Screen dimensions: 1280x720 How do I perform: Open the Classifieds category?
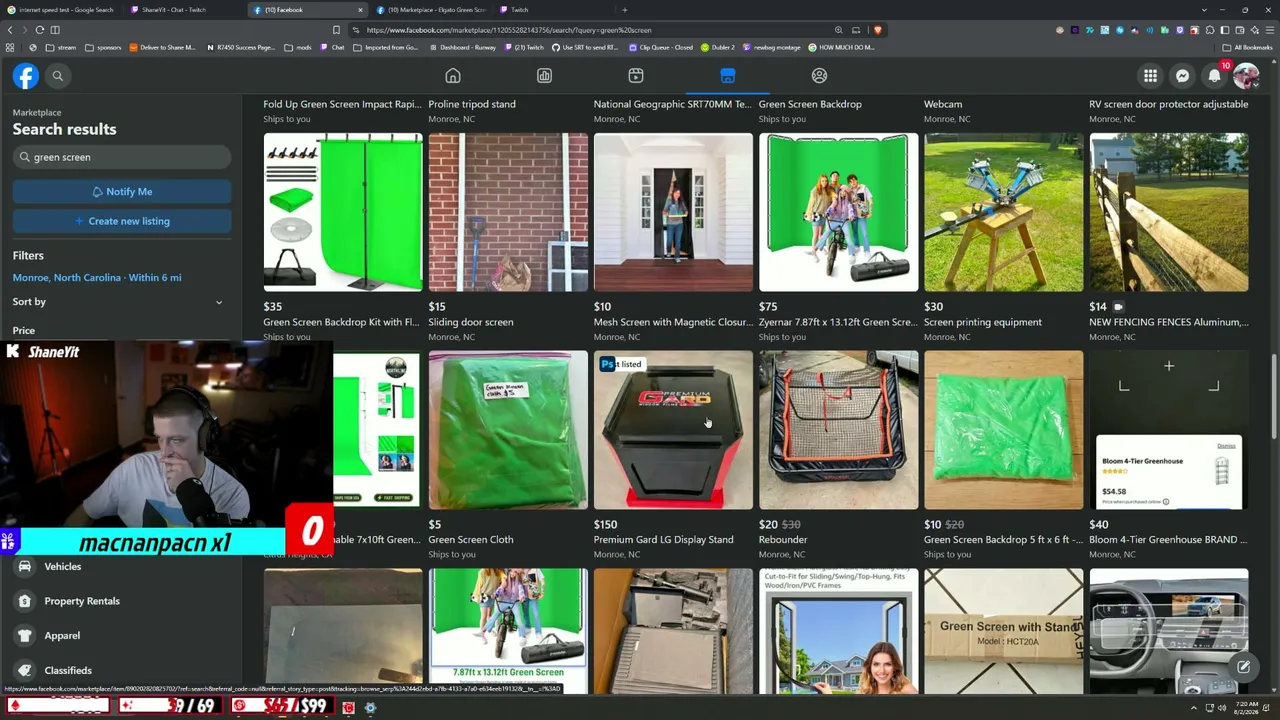tap(122, 670)
